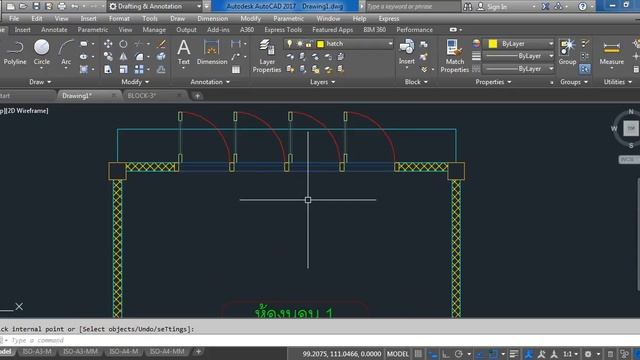Expand the Annotation panel
Image resolution: width=640 pixels, height=360 pixels.
click(210, 82)
